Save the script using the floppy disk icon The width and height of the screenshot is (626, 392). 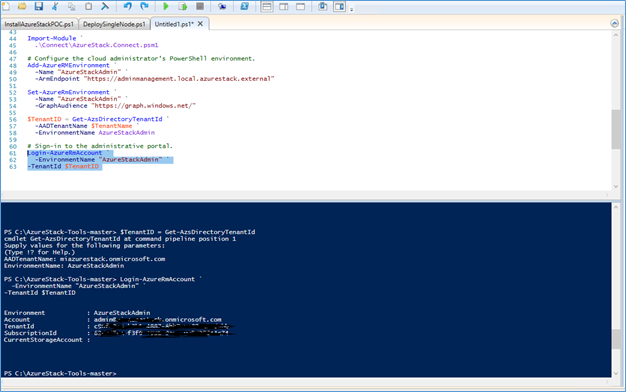point(38,6)
